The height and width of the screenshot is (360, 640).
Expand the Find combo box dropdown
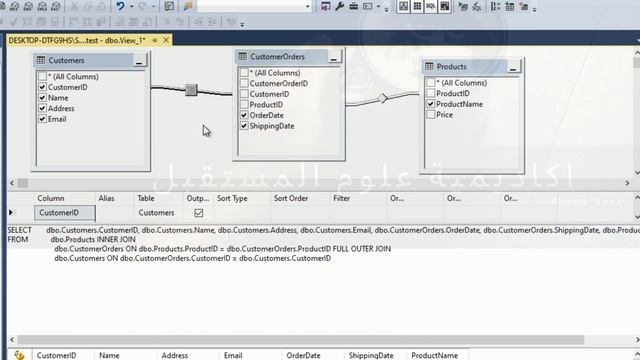[308, 6]
